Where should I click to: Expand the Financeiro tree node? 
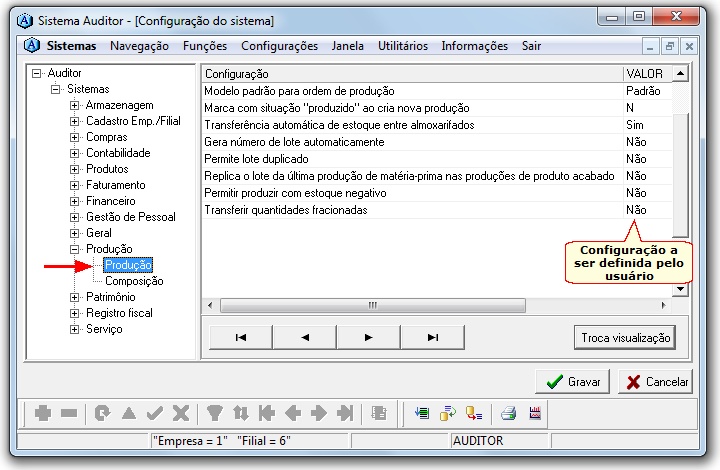tap(74, 201)
